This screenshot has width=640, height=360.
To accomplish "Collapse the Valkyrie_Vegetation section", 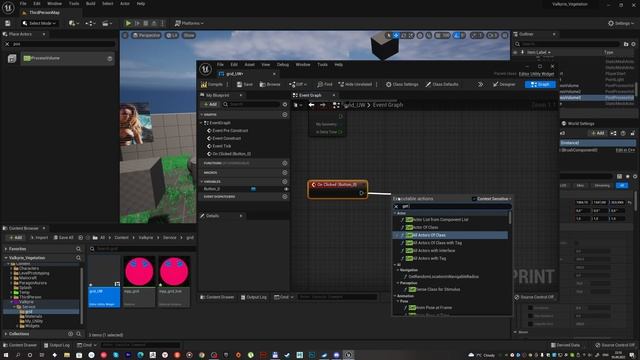I will click(6, 258).
